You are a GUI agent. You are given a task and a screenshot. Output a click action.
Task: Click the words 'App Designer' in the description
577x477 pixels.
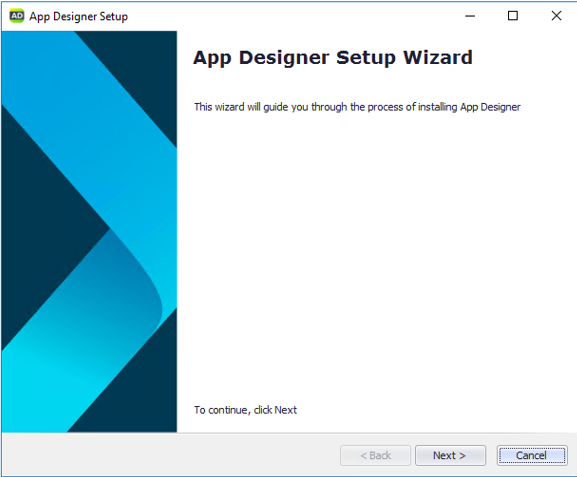[490, 107]
